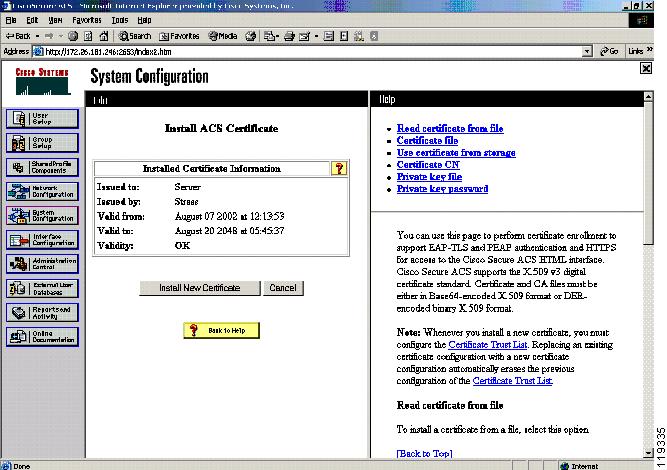Open Network Configuration section
667x470 pixels.
click(42, 191)
